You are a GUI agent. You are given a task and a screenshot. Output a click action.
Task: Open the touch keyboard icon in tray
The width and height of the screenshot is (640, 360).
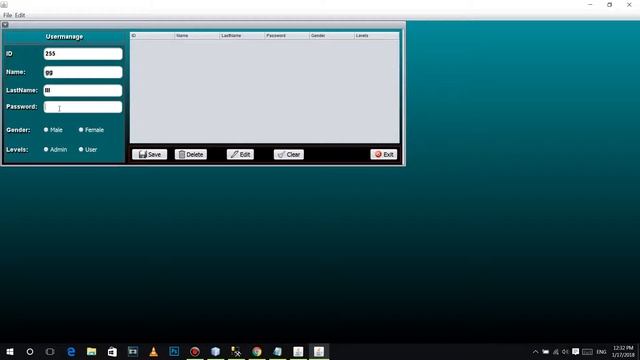tap(587, 351)
